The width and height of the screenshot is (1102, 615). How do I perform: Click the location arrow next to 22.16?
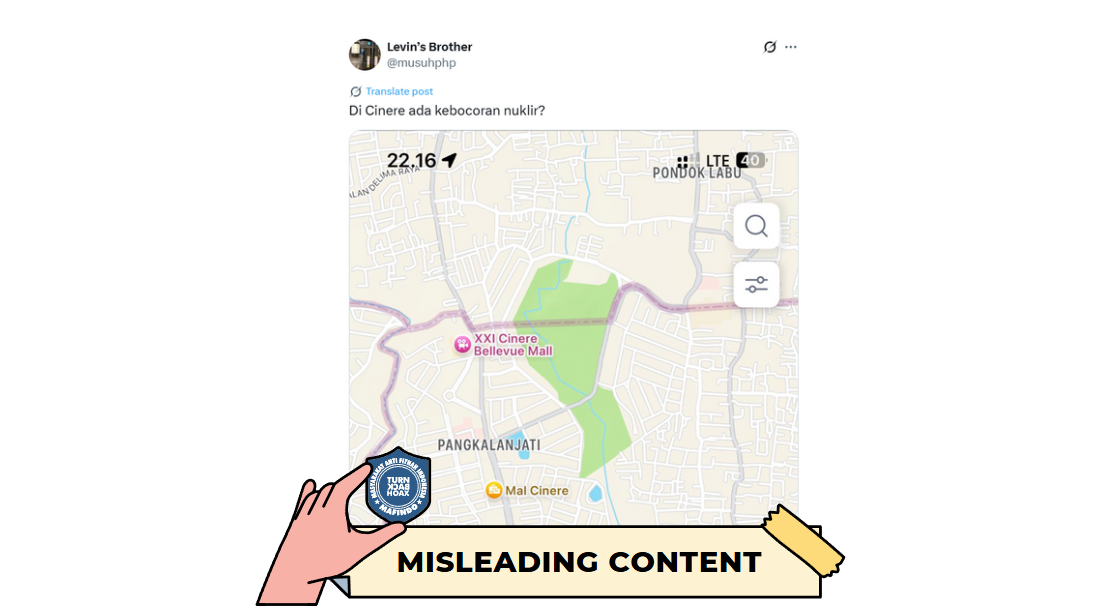(449, 160)
